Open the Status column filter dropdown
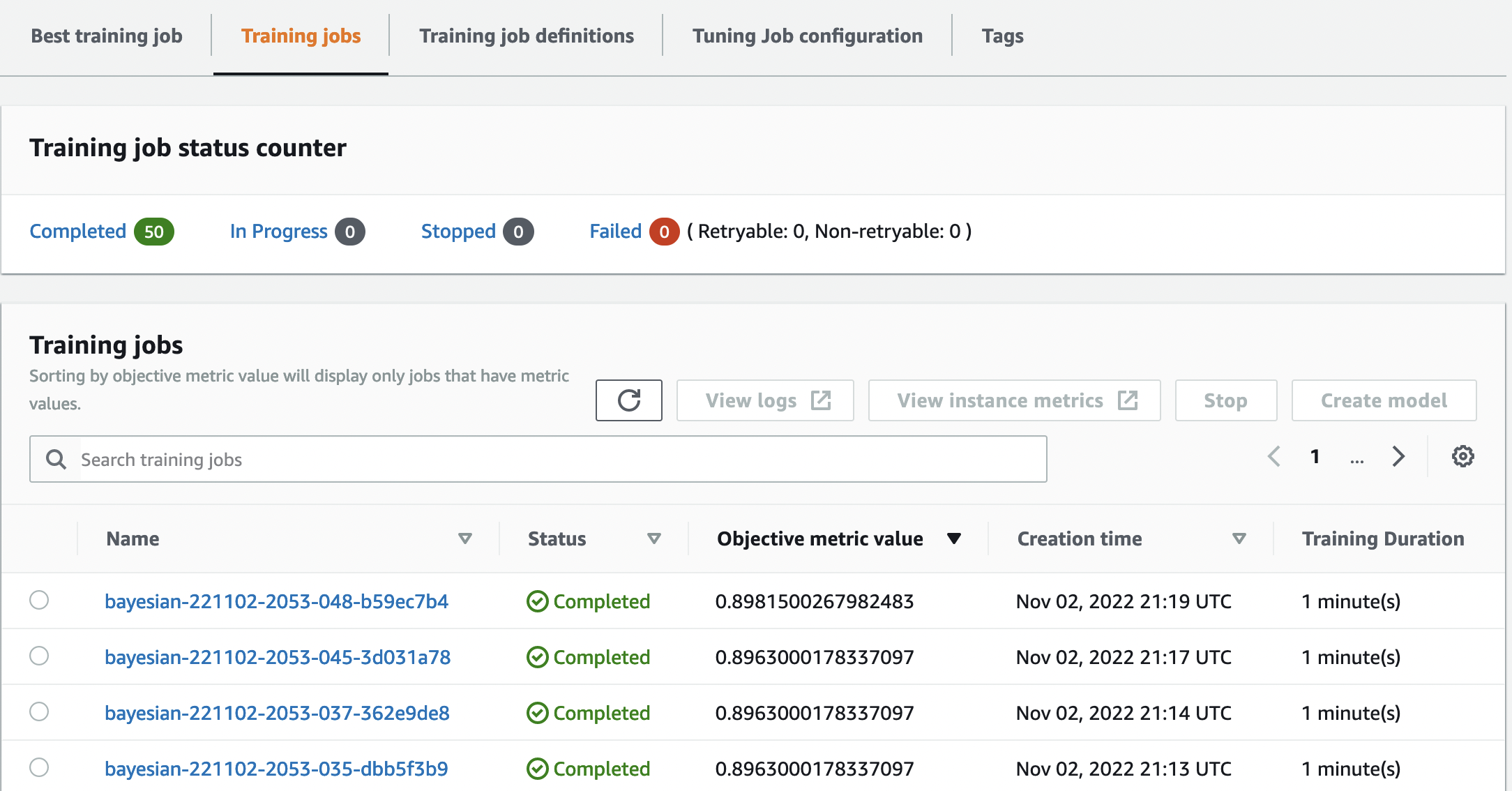 pos(653,538)
